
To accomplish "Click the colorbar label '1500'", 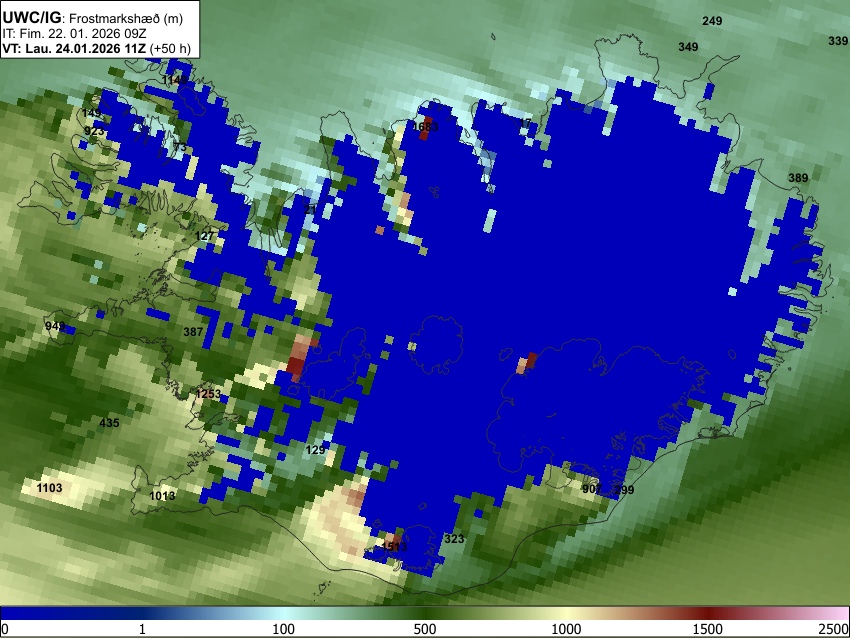I will click(708, 629).
